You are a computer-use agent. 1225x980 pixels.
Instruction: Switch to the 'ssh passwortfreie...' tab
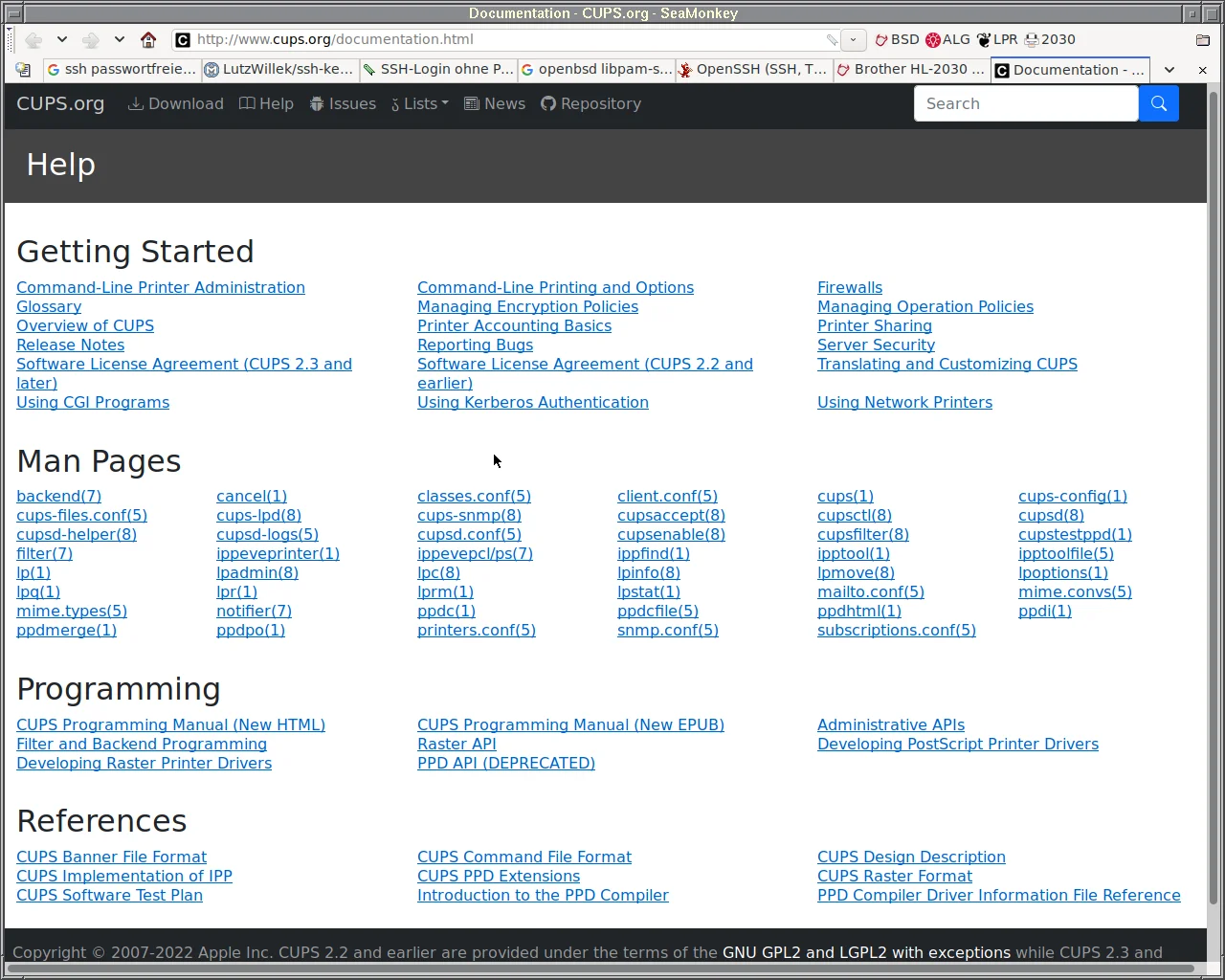point(122,69)
